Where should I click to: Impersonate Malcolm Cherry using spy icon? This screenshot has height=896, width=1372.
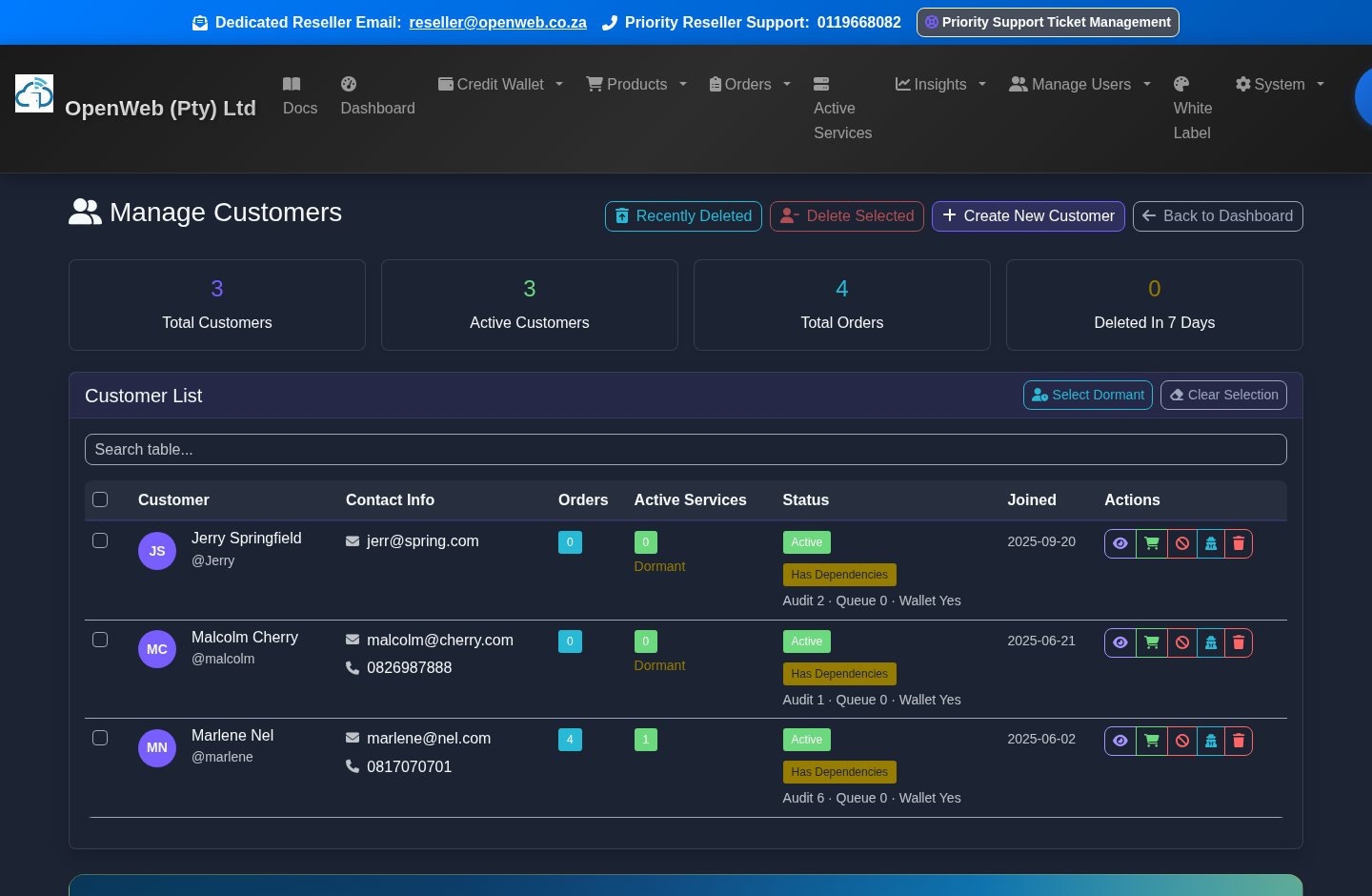point(1211,642)
